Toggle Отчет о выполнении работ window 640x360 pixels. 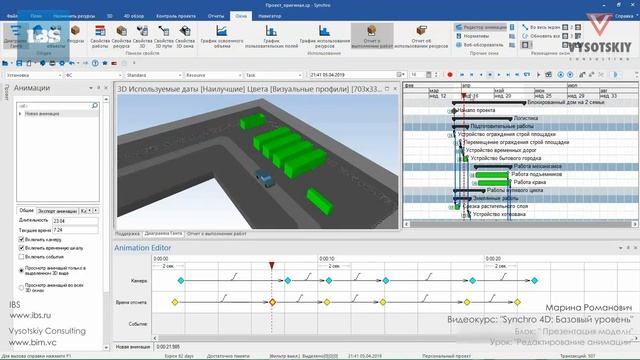372,36
